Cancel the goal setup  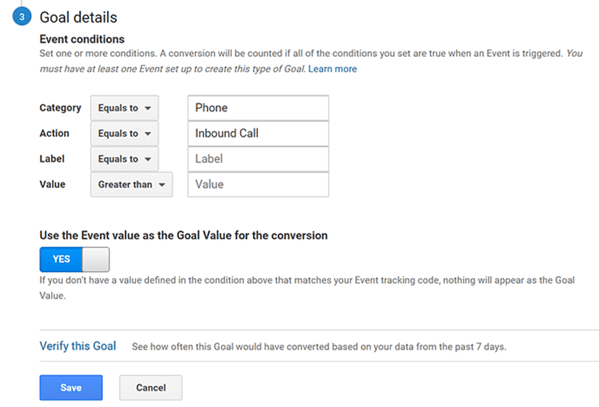point(151,388)
